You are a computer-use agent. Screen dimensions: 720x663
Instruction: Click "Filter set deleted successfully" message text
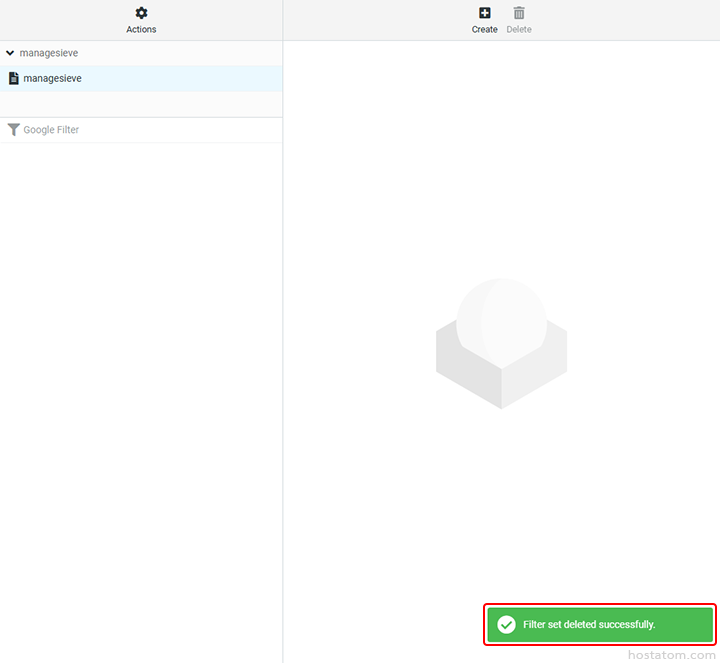pyautogui.click(x=589, y=625)
